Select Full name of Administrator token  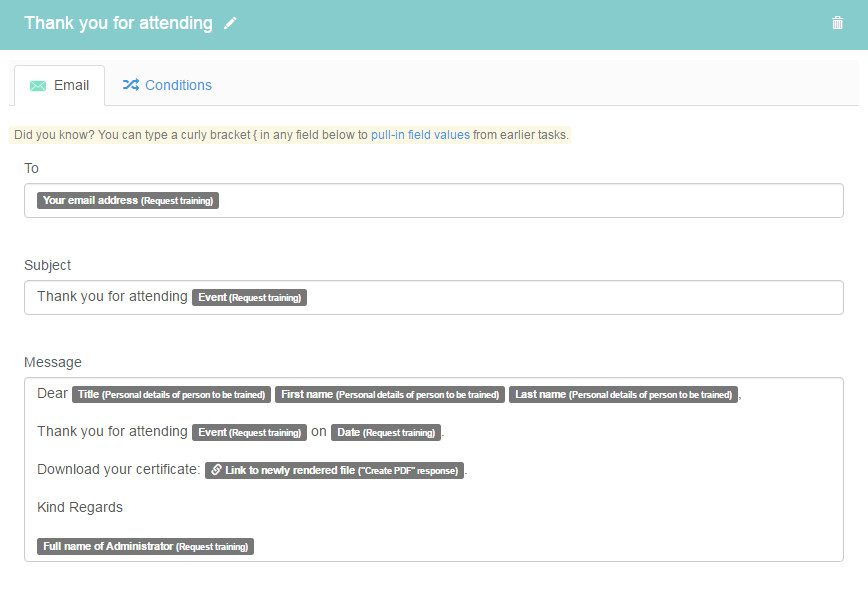coord(145,546)
